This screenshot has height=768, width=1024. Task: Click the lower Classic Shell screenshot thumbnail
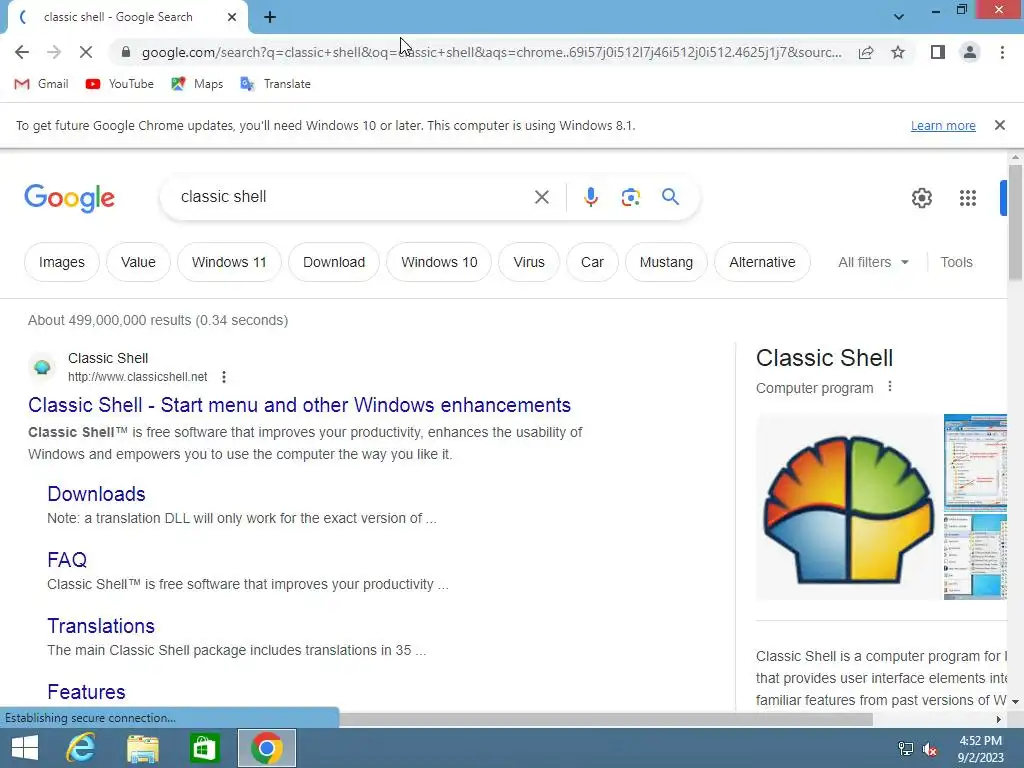pos(975,555)
